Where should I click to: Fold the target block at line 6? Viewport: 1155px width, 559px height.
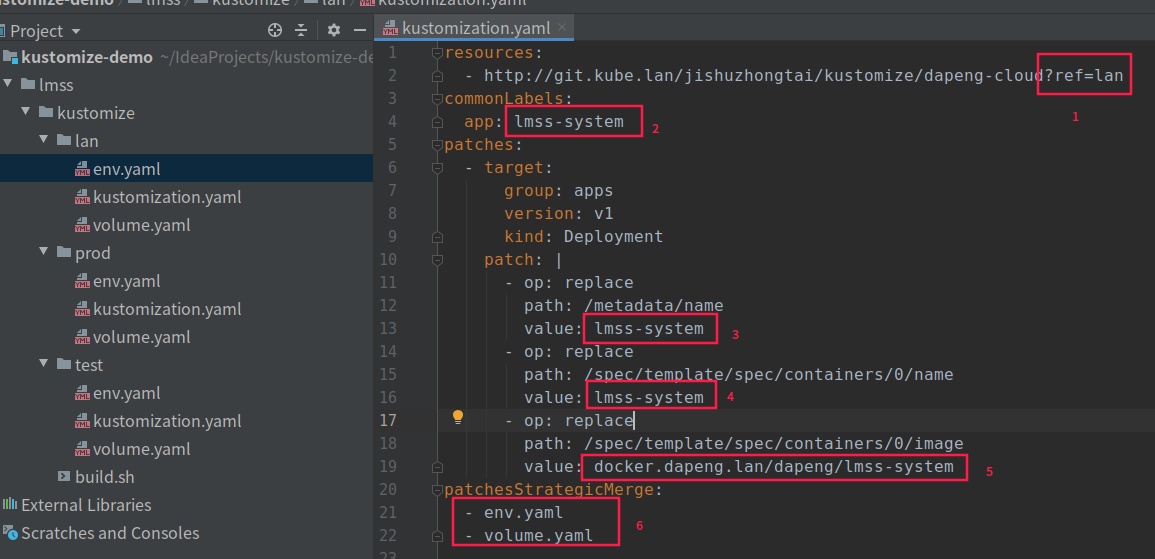(438, 168)
